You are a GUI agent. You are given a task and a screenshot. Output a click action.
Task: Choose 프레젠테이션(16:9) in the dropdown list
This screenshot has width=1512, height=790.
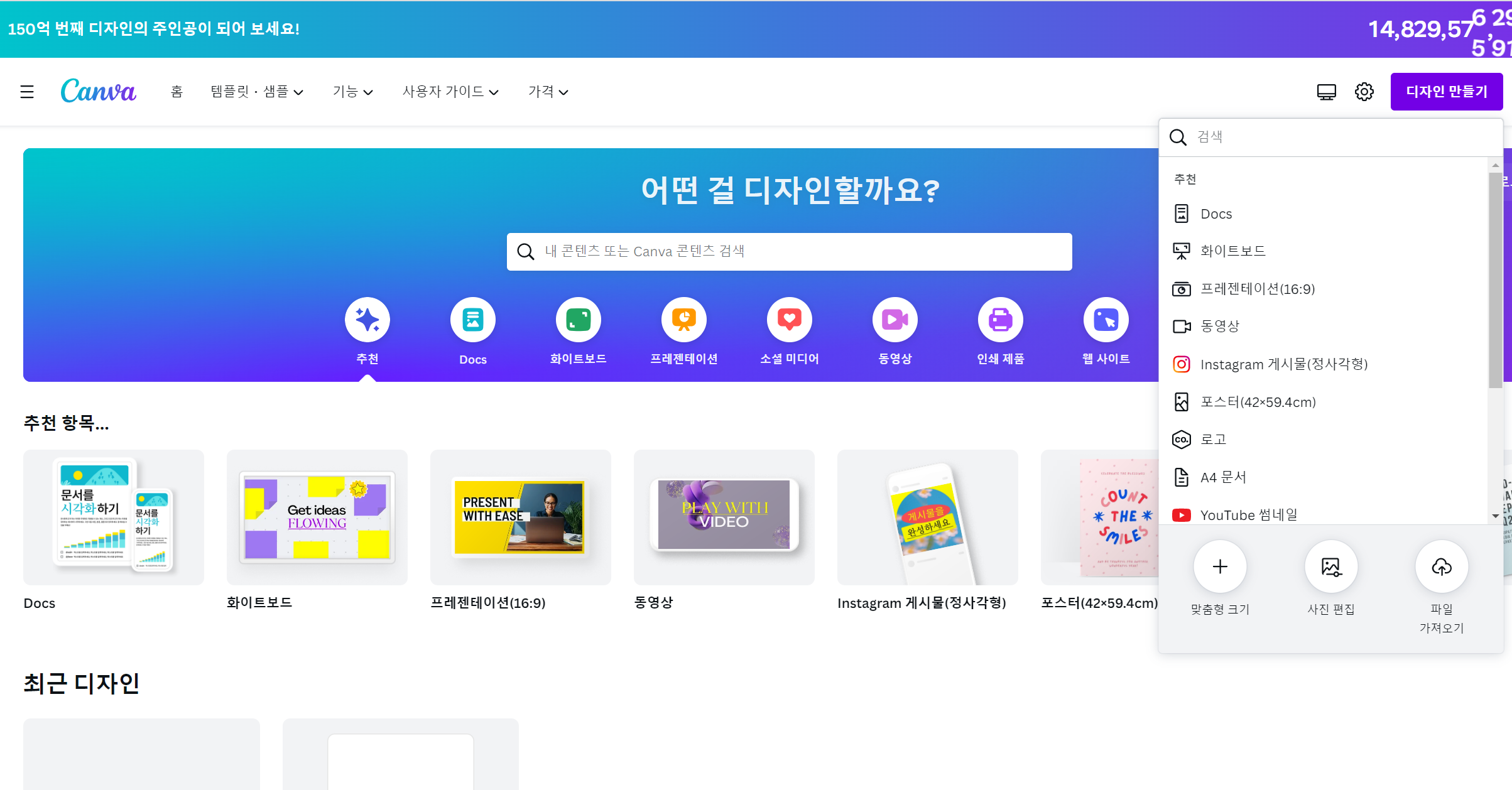click(x=1324, y=289)
